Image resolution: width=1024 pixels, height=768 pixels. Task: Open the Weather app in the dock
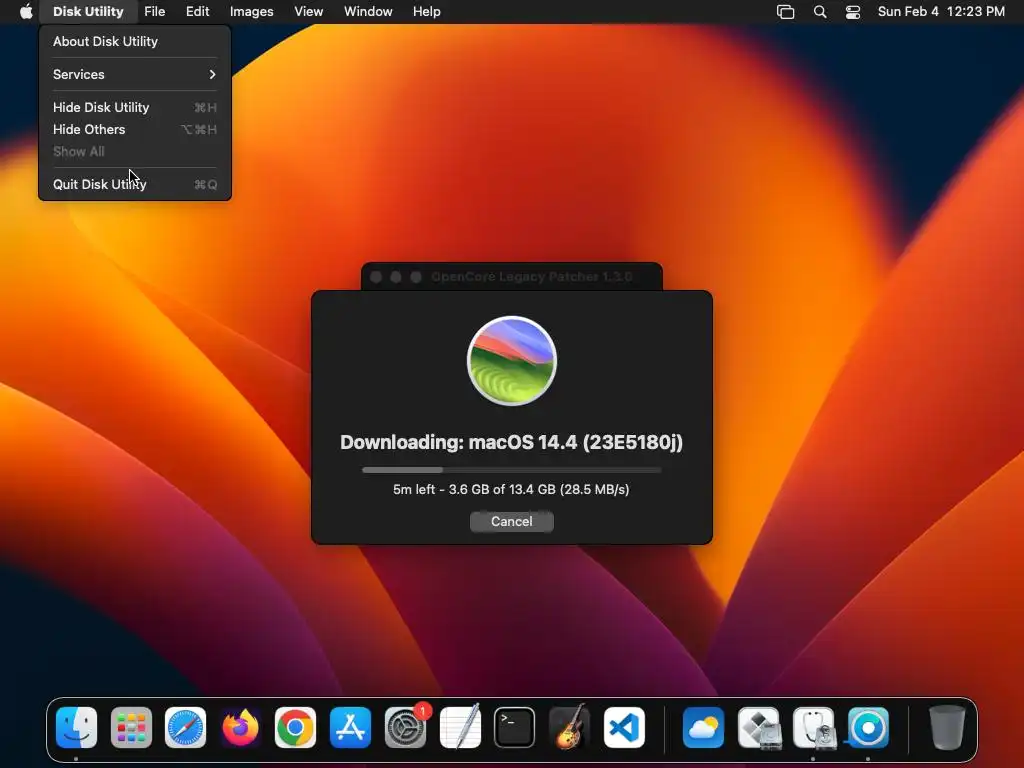point(703,727)
